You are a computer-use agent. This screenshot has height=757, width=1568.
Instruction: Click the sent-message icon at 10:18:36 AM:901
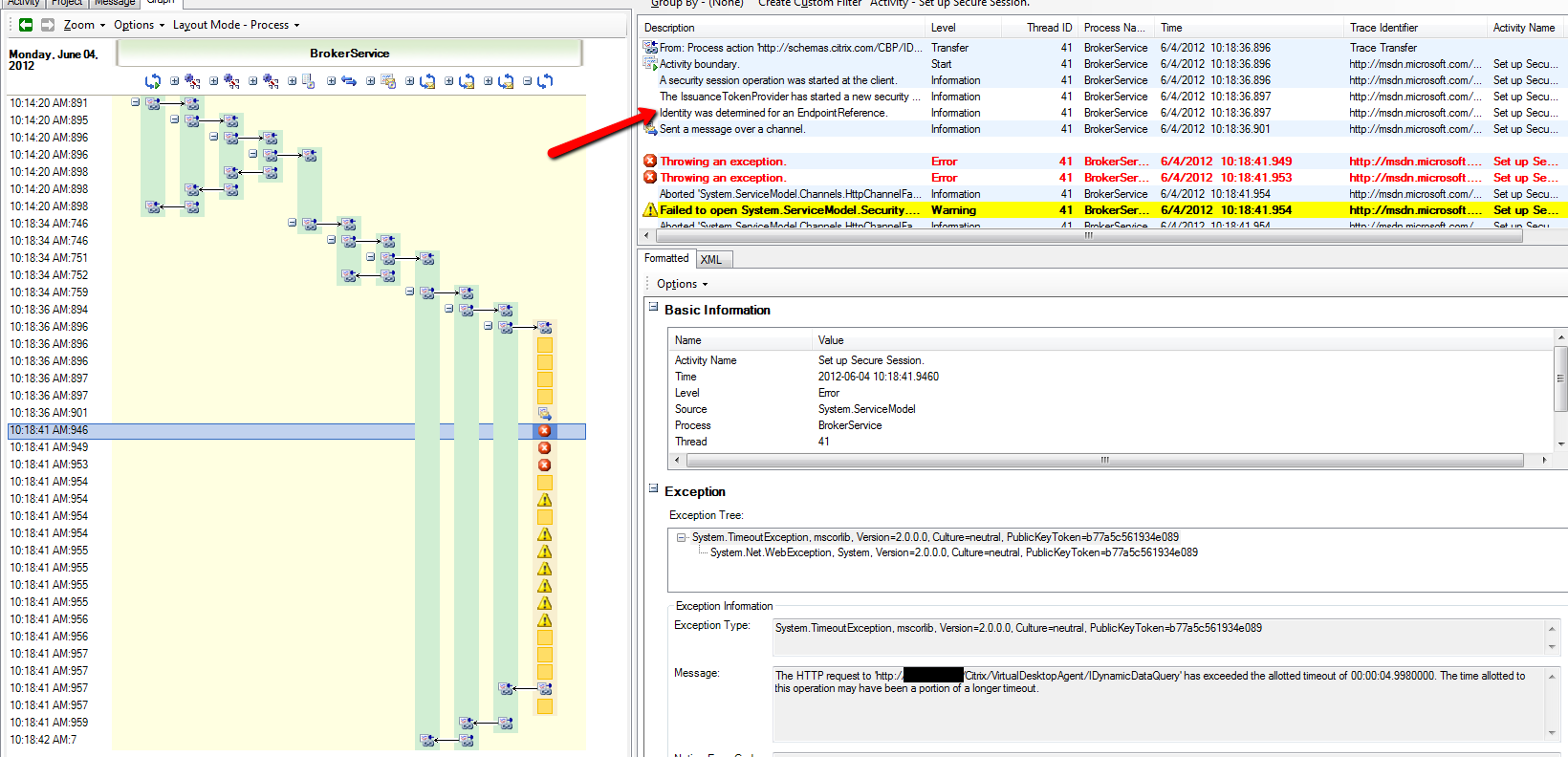[x=544, y=413]
